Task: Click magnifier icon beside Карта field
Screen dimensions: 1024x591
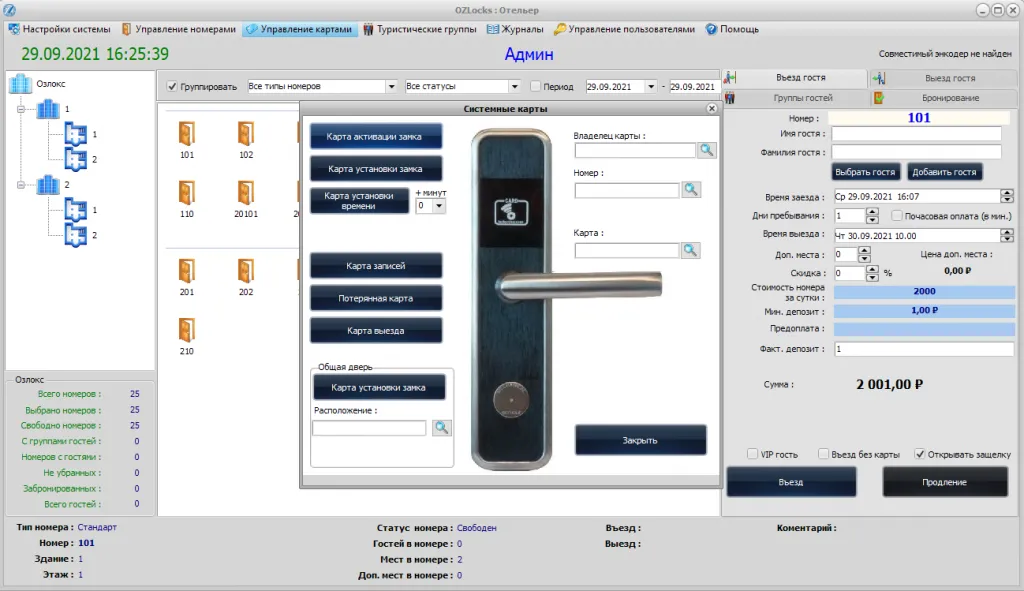Action: tap(691, 250)
